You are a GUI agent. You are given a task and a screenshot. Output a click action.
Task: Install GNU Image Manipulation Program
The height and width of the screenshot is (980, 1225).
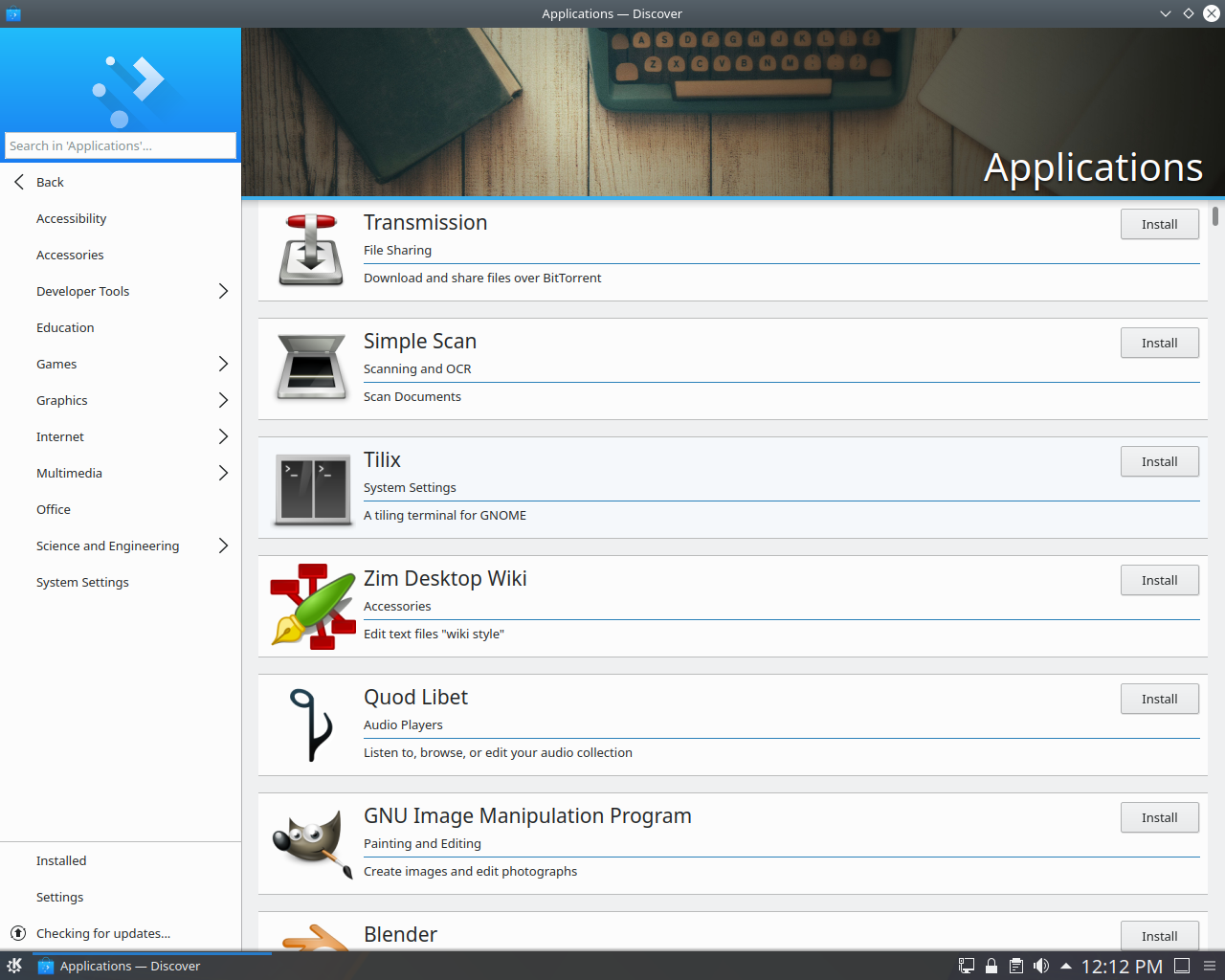pos(1160,817)
